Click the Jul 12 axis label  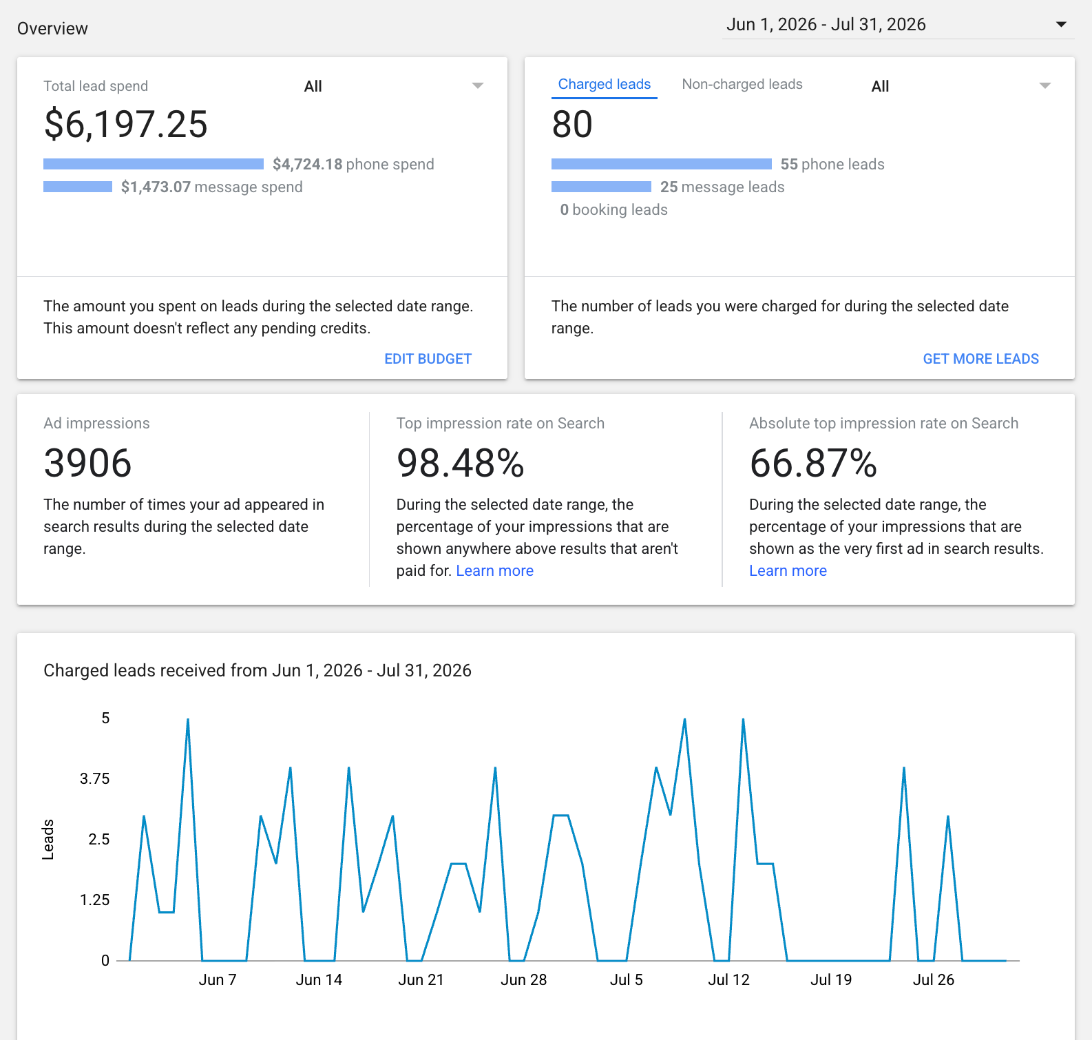[x=728, y=979]
